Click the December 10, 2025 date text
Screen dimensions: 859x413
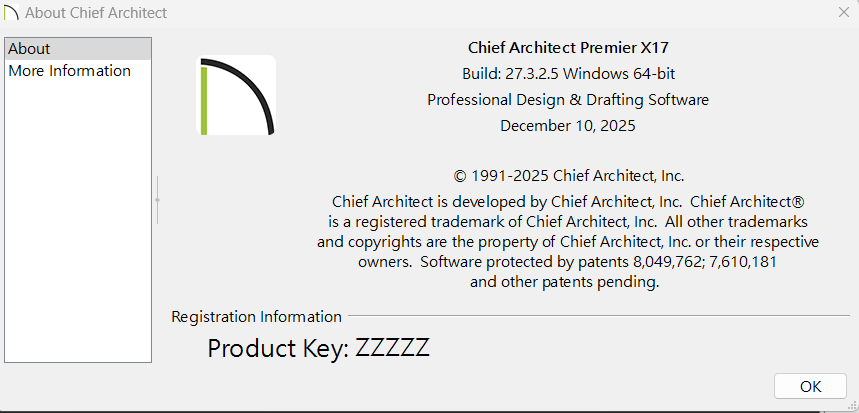567,125
